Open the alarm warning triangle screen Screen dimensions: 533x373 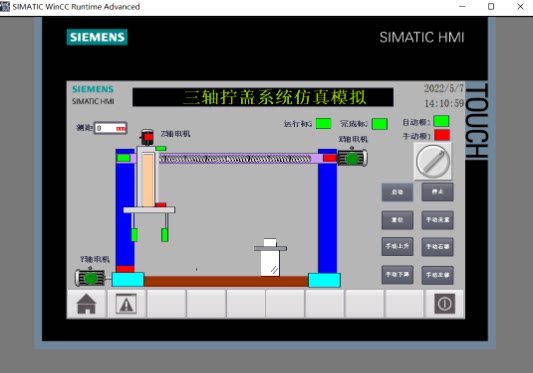click(126, 304)
